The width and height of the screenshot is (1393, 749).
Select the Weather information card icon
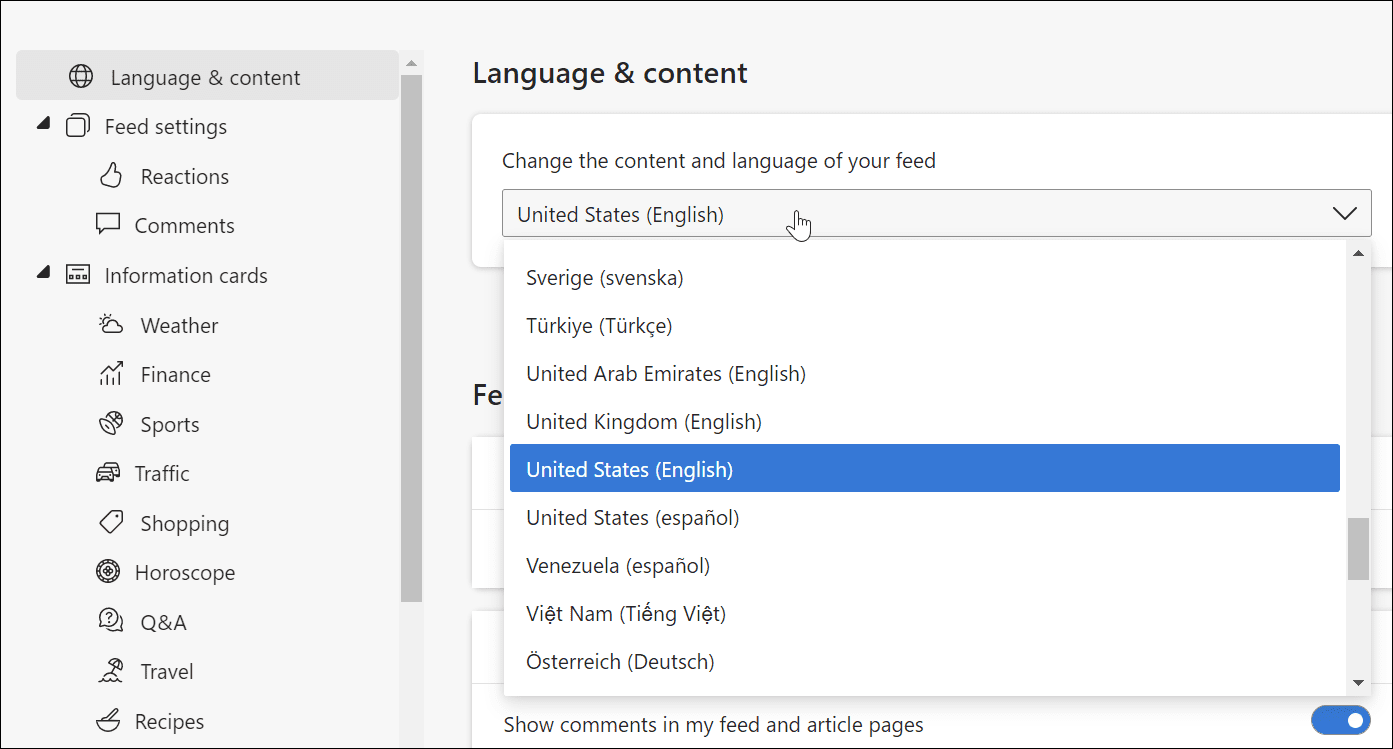110,324
